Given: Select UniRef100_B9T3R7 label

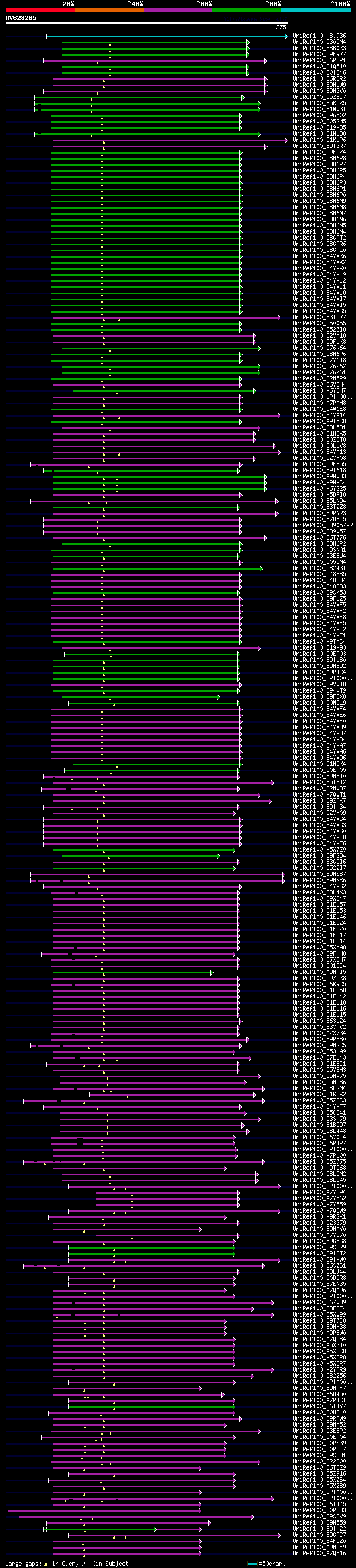Looking at the screenshot, I should (319, 146).
